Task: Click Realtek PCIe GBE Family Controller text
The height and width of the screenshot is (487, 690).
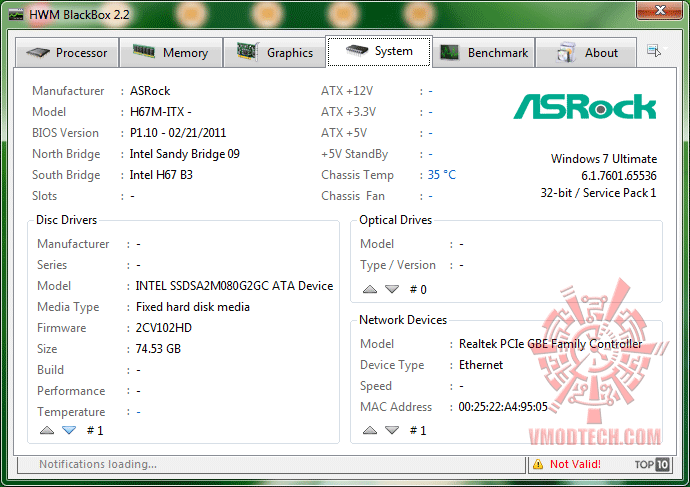Action: click(551, 344)
